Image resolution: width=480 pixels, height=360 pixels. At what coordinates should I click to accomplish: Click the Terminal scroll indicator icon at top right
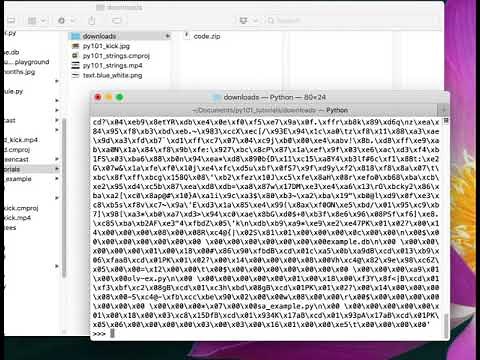pos(446,121)
